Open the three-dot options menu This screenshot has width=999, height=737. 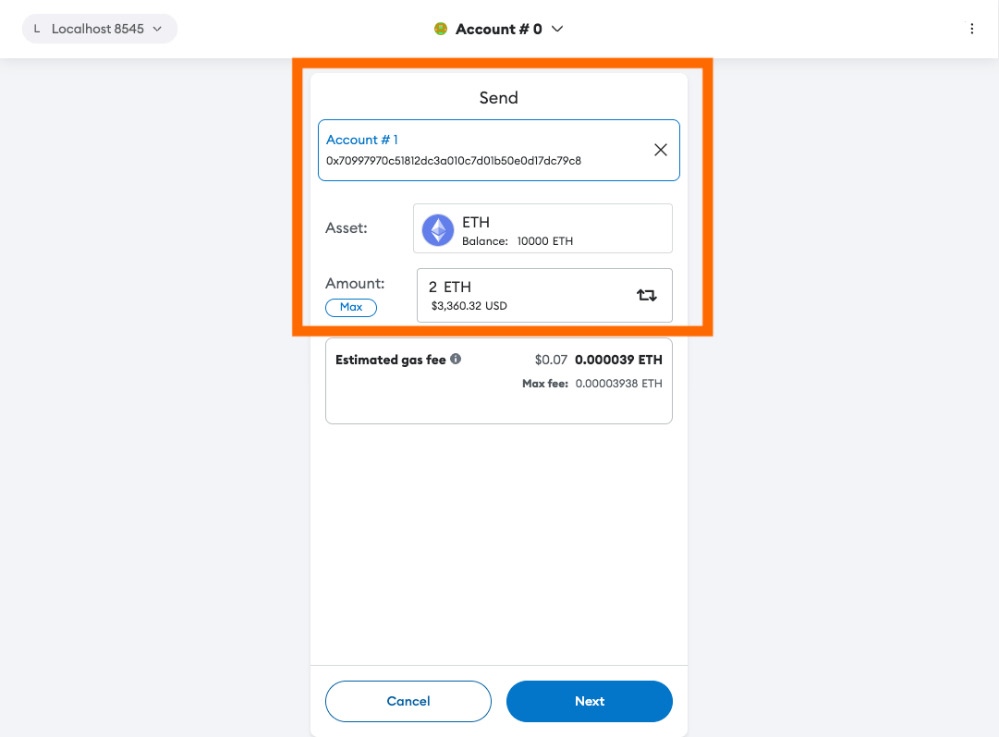pyautogui.click(x=971, y=29)
